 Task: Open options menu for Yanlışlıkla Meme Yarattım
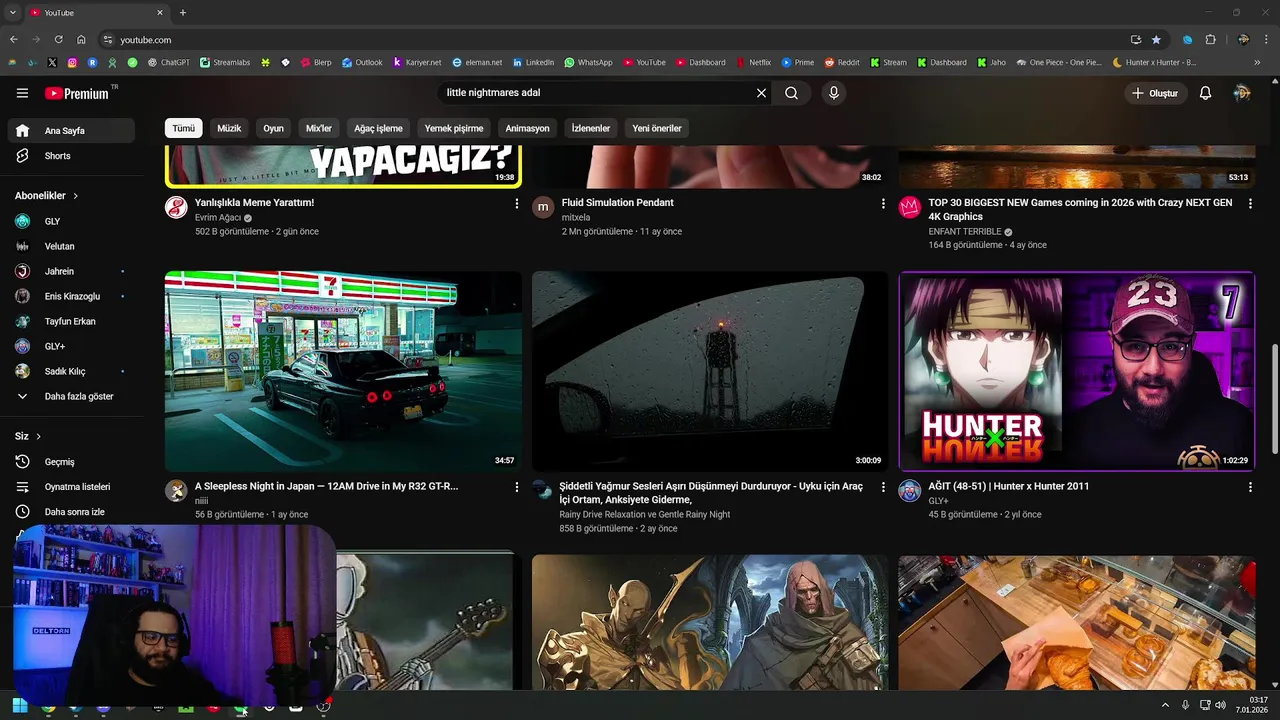pos(516,203)
